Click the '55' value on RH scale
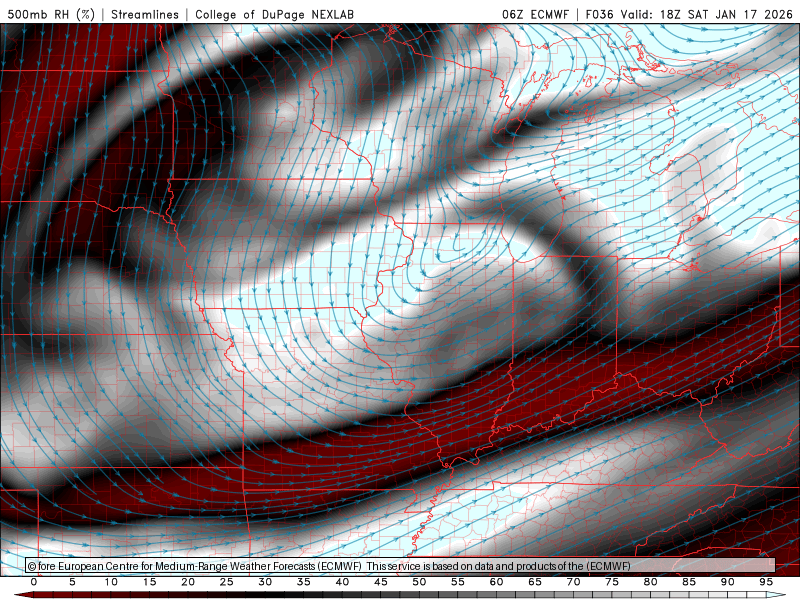Viewport: 800px width, 600px height. 458,582
